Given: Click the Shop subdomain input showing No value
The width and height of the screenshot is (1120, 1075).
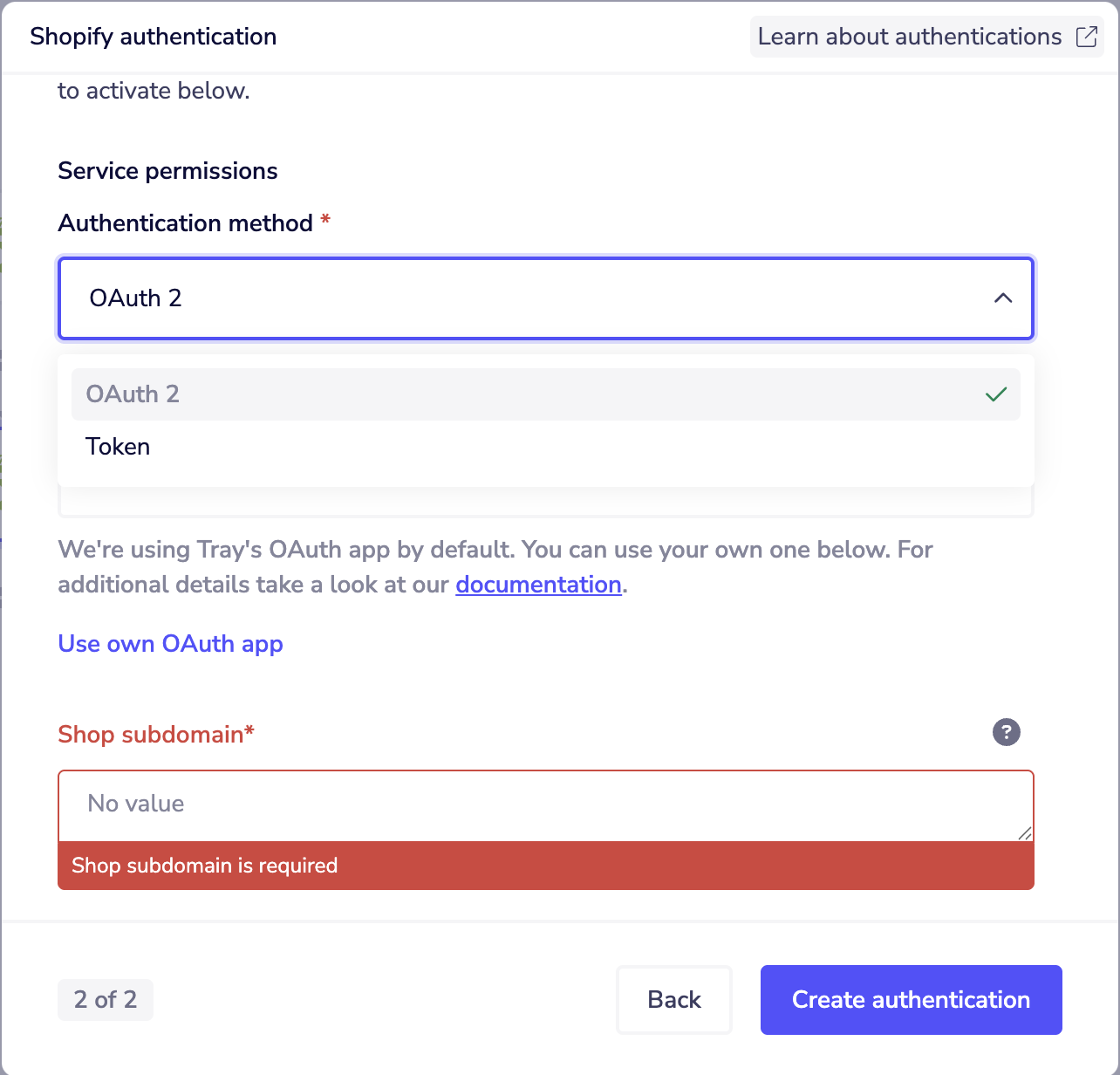Looking at the screenshot, I should tap(545, 804).
